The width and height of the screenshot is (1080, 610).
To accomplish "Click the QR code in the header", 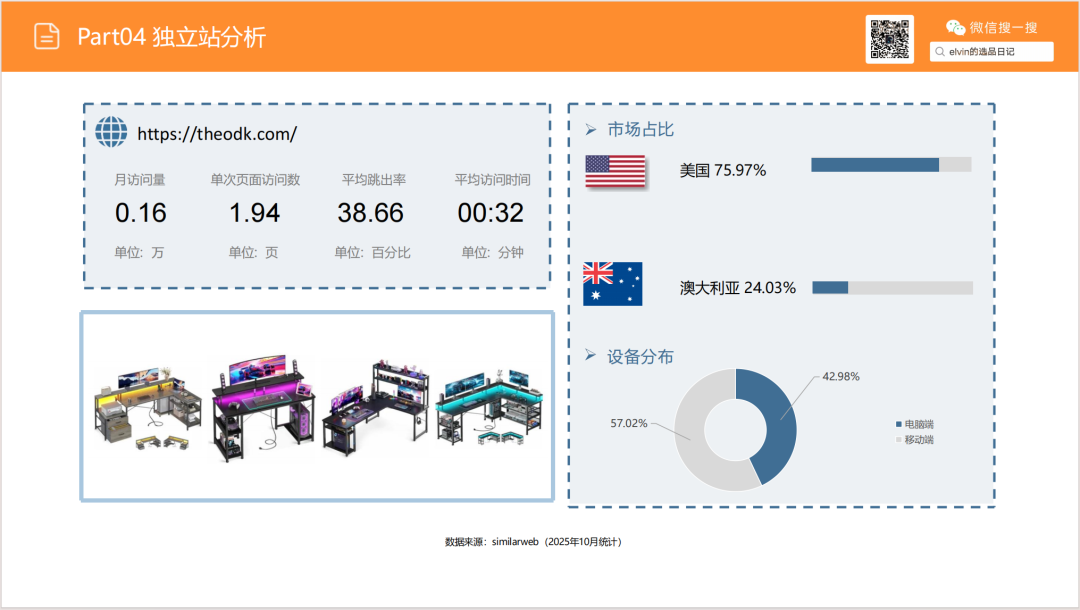I will 889,39.
